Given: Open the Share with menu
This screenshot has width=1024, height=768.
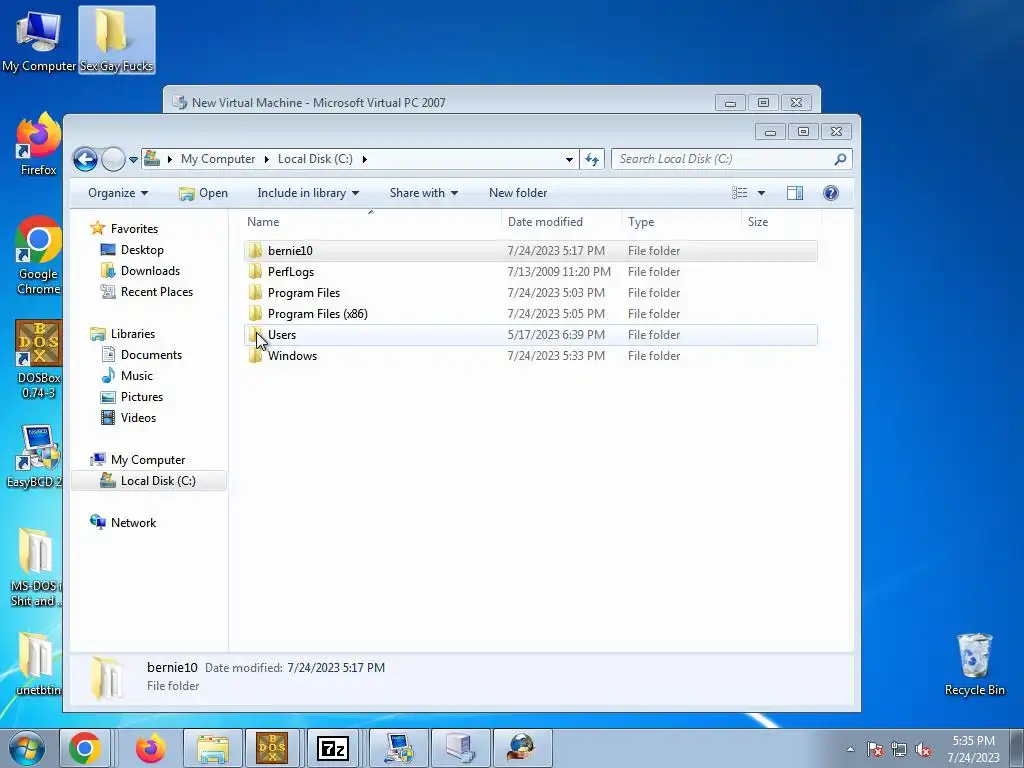Looking at the screenshot, I should click(x=424, y=193).
